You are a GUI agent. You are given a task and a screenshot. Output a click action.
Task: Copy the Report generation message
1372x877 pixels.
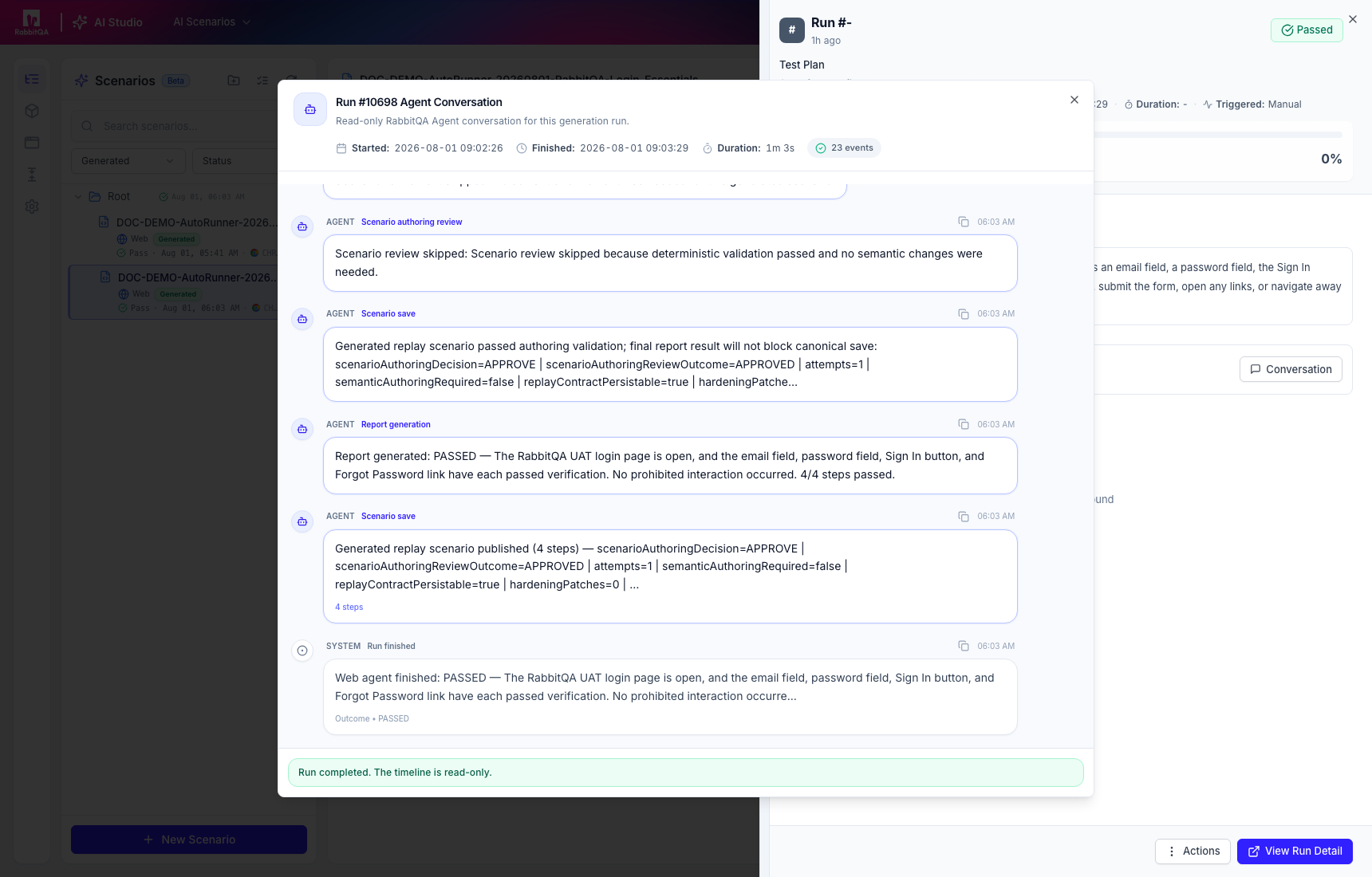click(964, 424)
